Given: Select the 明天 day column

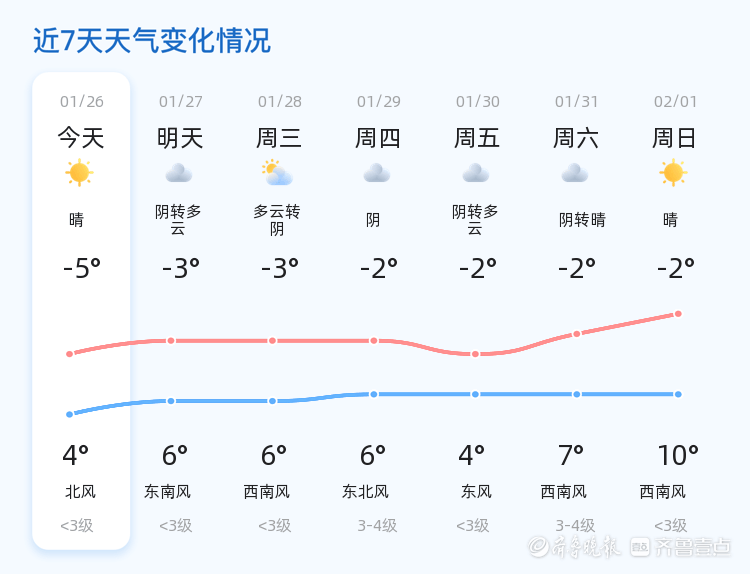Looking at the screenshot, I should [x=180, y=310].
